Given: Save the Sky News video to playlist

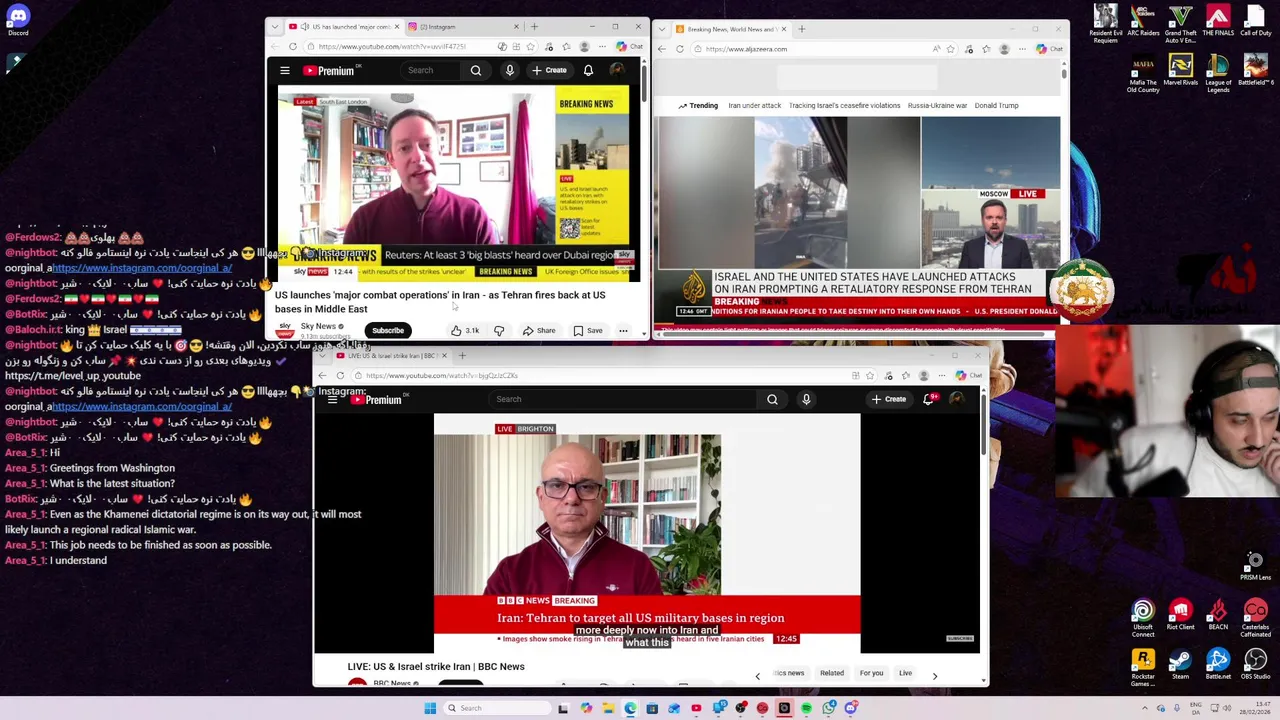Looking at the screenshot, I should click(x=588, y=331).
